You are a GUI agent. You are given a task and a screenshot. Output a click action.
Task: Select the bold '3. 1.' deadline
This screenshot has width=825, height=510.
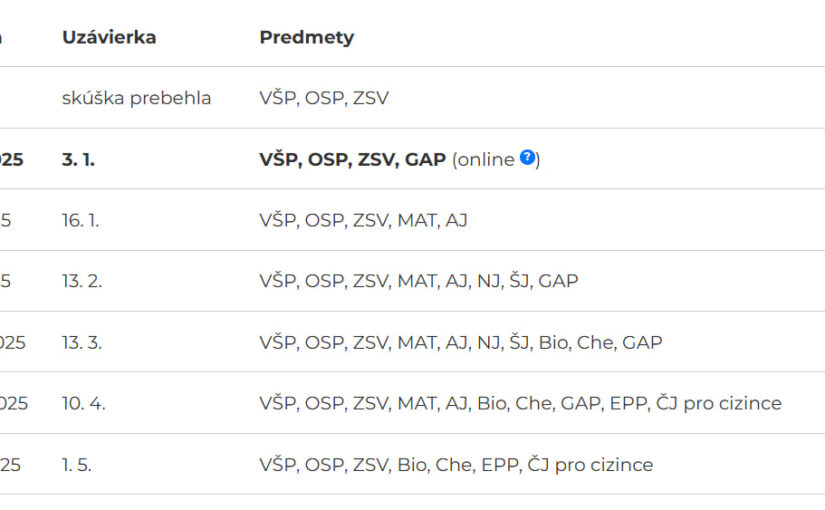[78, 159]
